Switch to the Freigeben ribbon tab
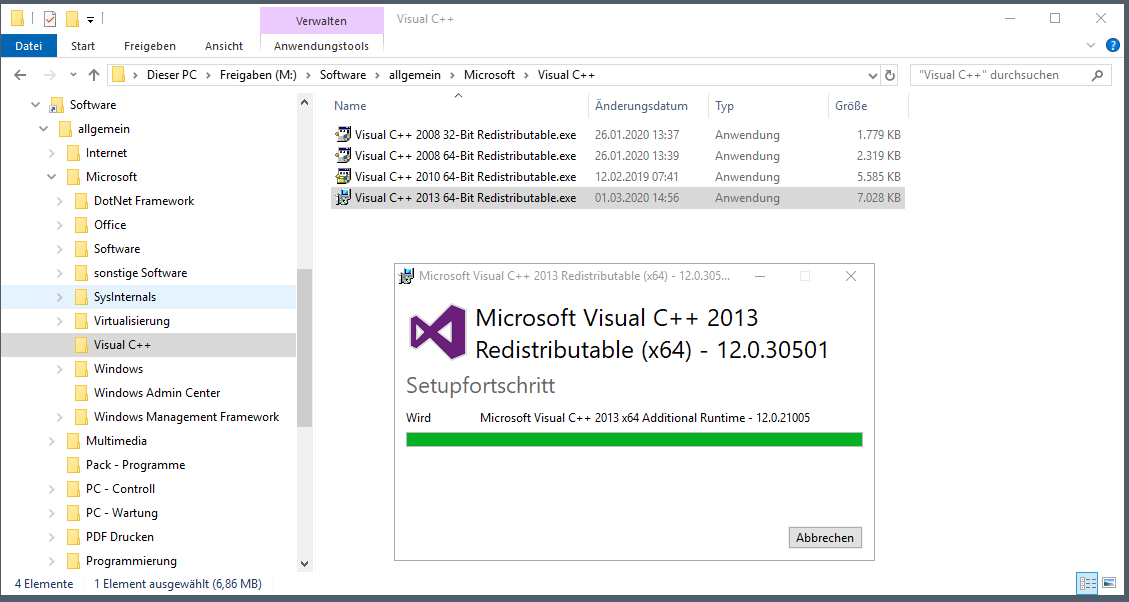The height and width of the screenshot is (602, 1129). pos(150,45)
